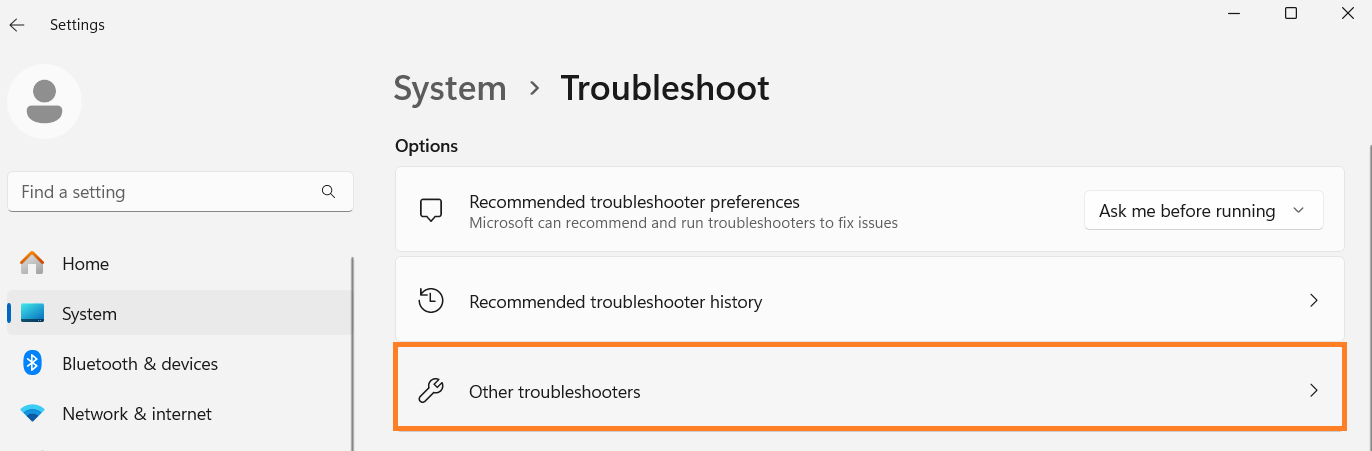This screenshot has width=1372, height=451.
Task: Click the wrench icon for Other troubleshooters
Action: (431, 391)
